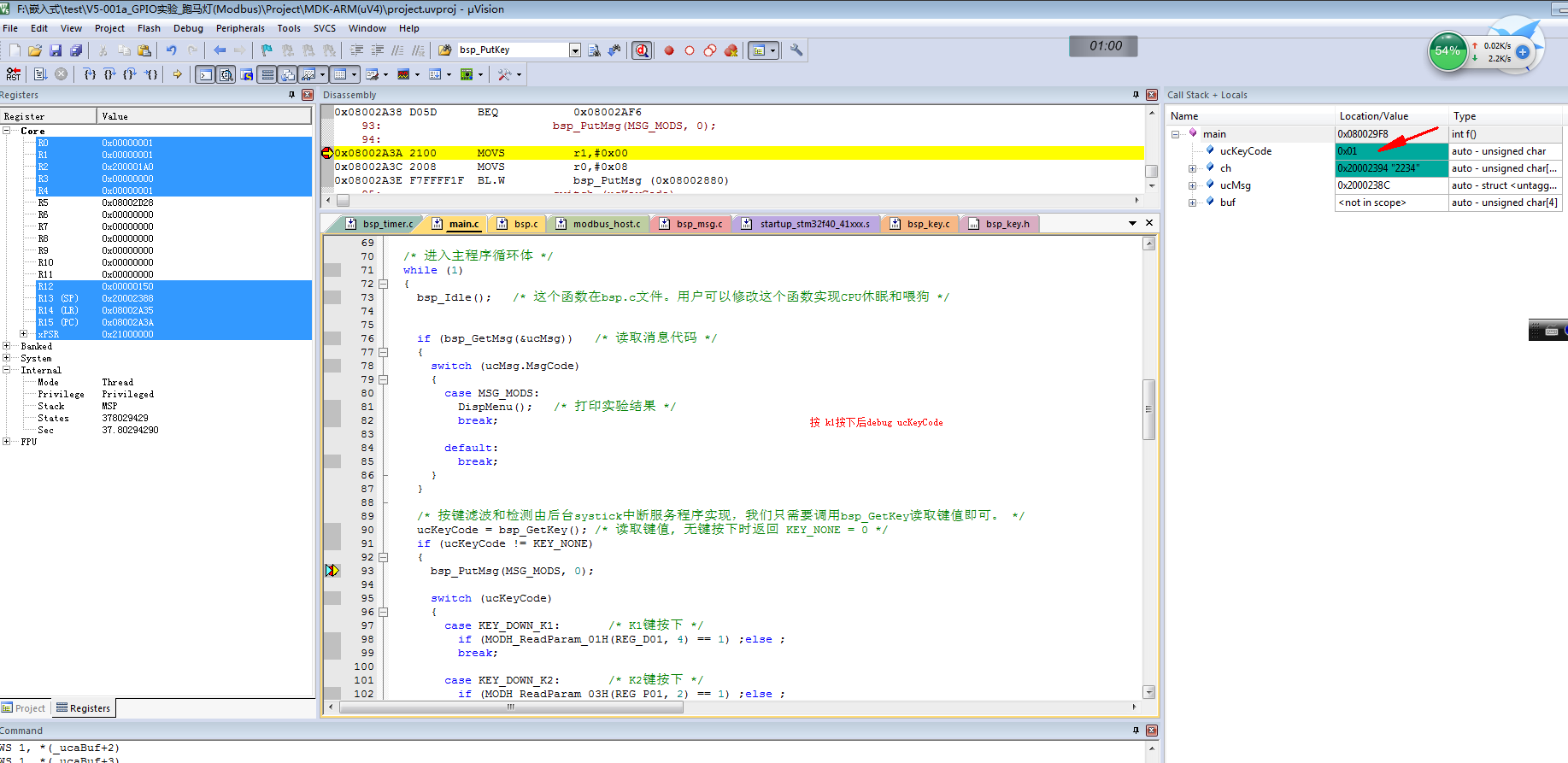1568x763 pixels.
Task: Close the Call Stack-side Disassembly panel X button
Action: [x=1152, y=95]
